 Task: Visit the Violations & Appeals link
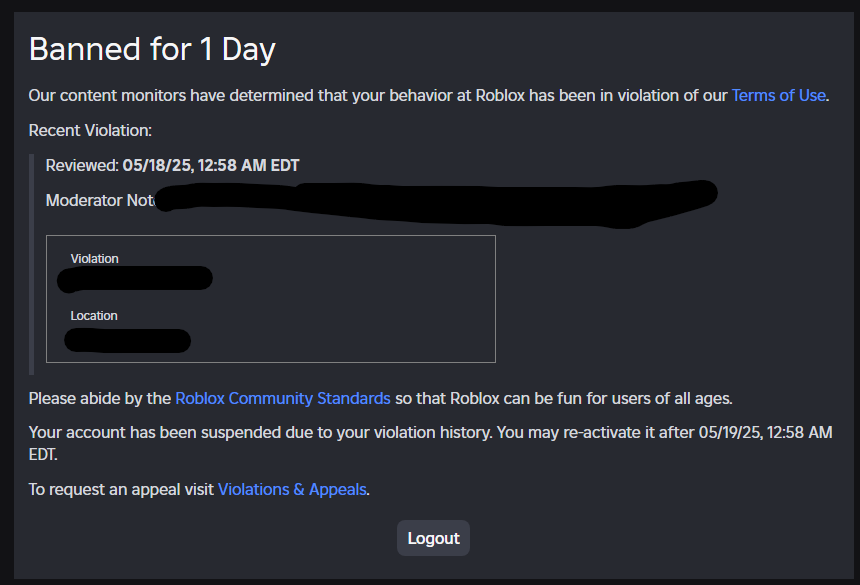click(292, 490)
